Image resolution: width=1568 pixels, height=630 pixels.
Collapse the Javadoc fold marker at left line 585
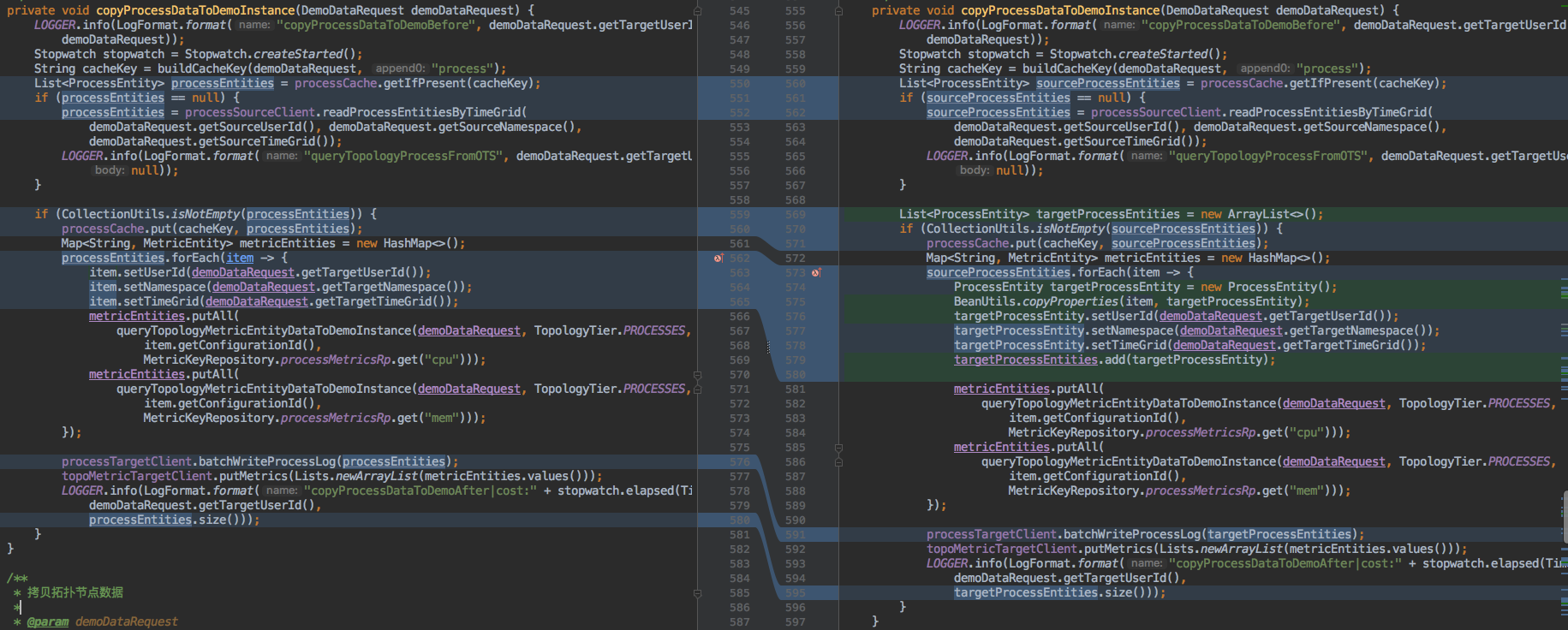[697, 593]
